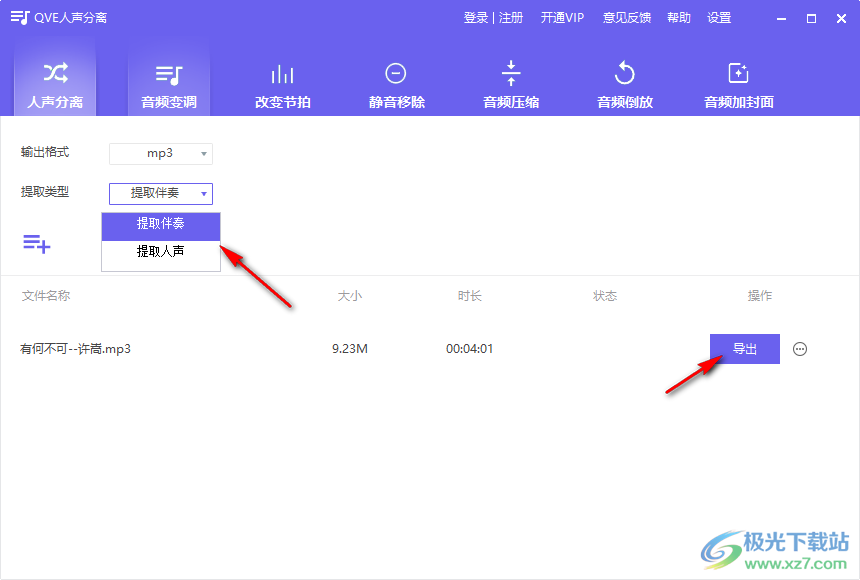The image size is (860, 580).
Task: Select the 音频加封面 add cover tool
Action: click(738, 85)
